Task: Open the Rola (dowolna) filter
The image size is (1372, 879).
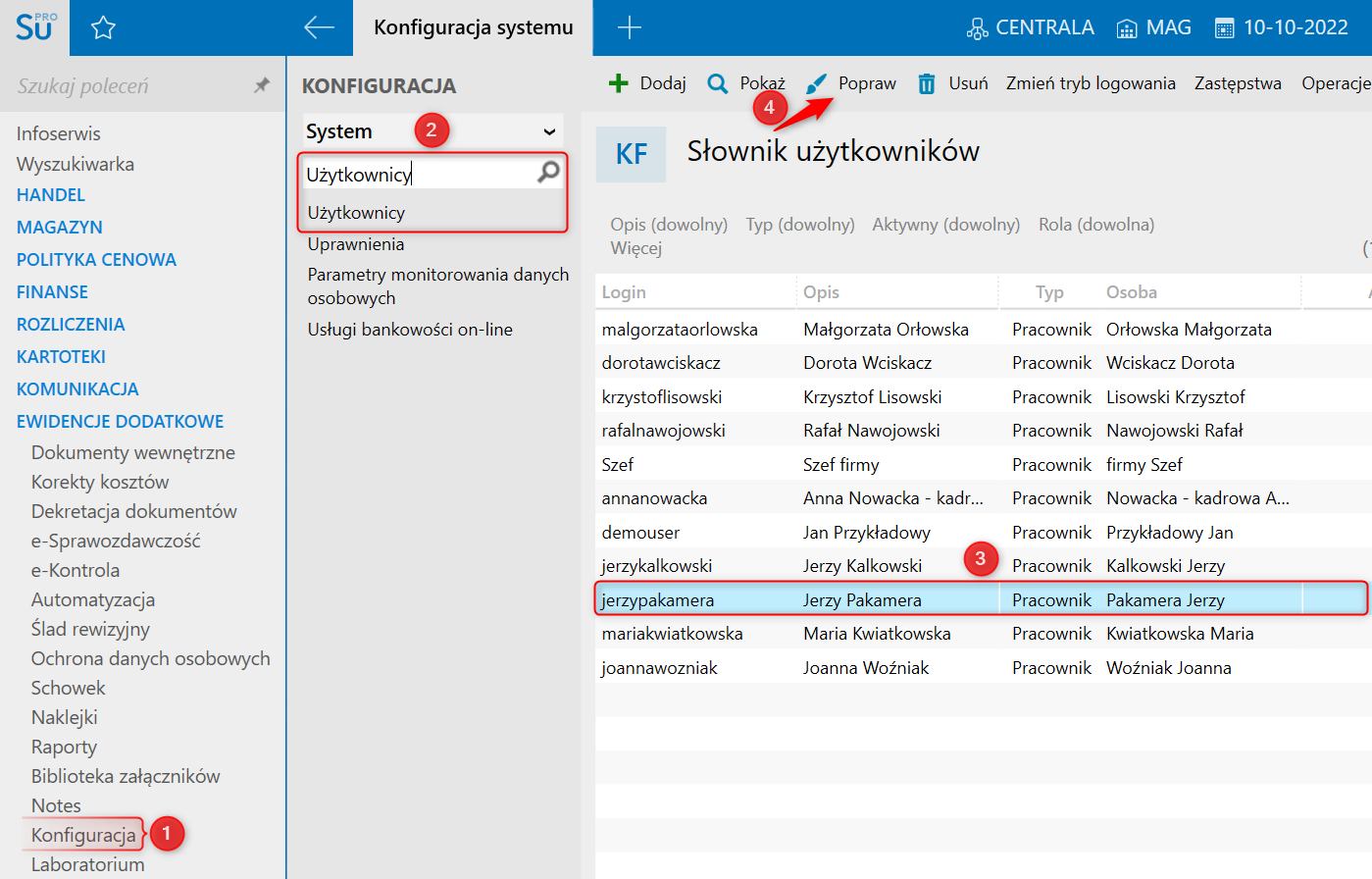Action: tap(1095, 225)
